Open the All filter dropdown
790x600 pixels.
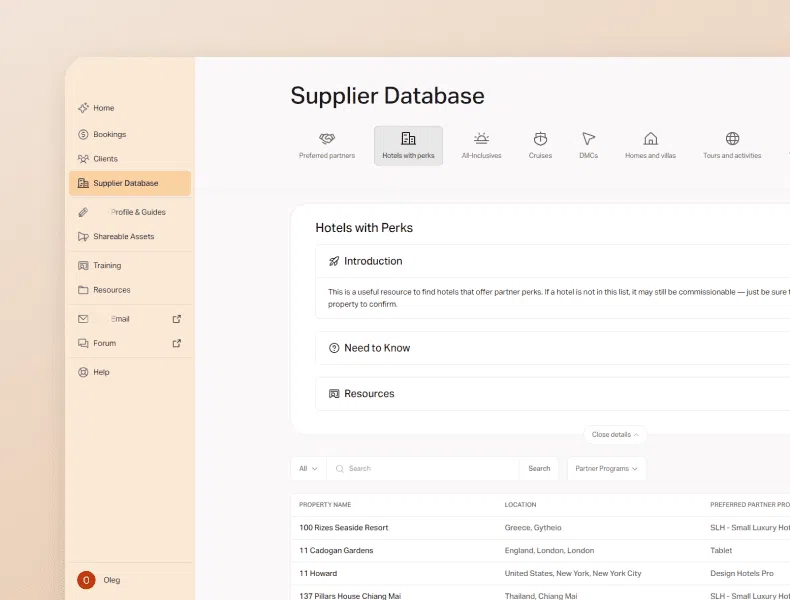[308, 469]
